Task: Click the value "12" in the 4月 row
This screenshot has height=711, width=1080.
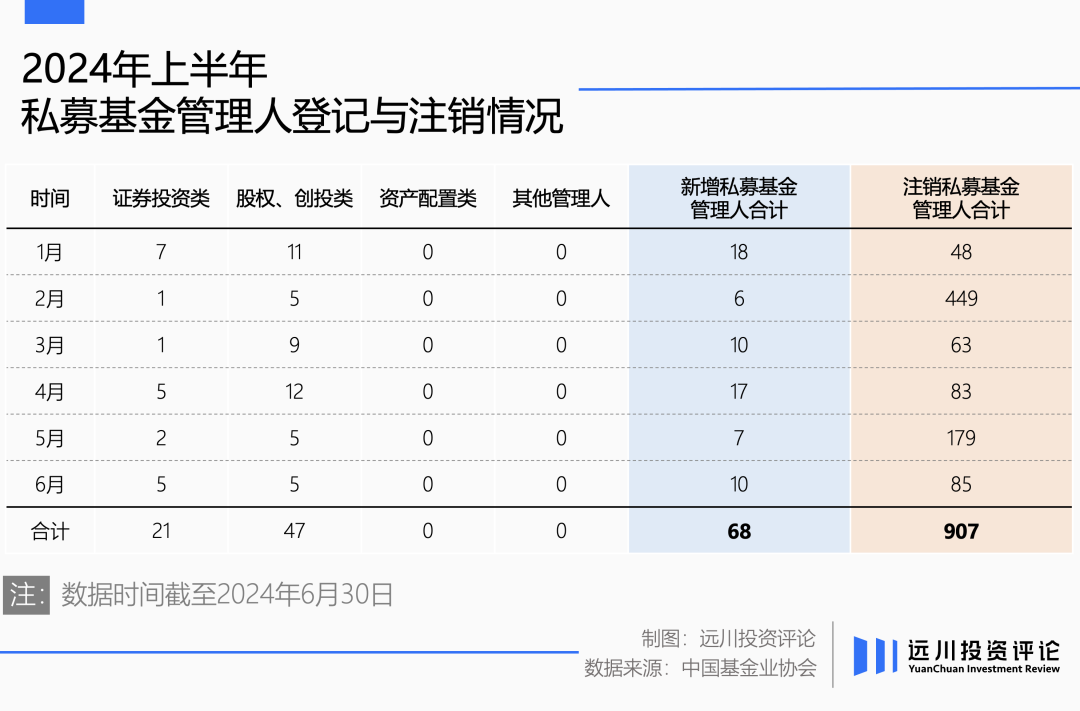Action: pyautogui.click(x=294, y=391)
